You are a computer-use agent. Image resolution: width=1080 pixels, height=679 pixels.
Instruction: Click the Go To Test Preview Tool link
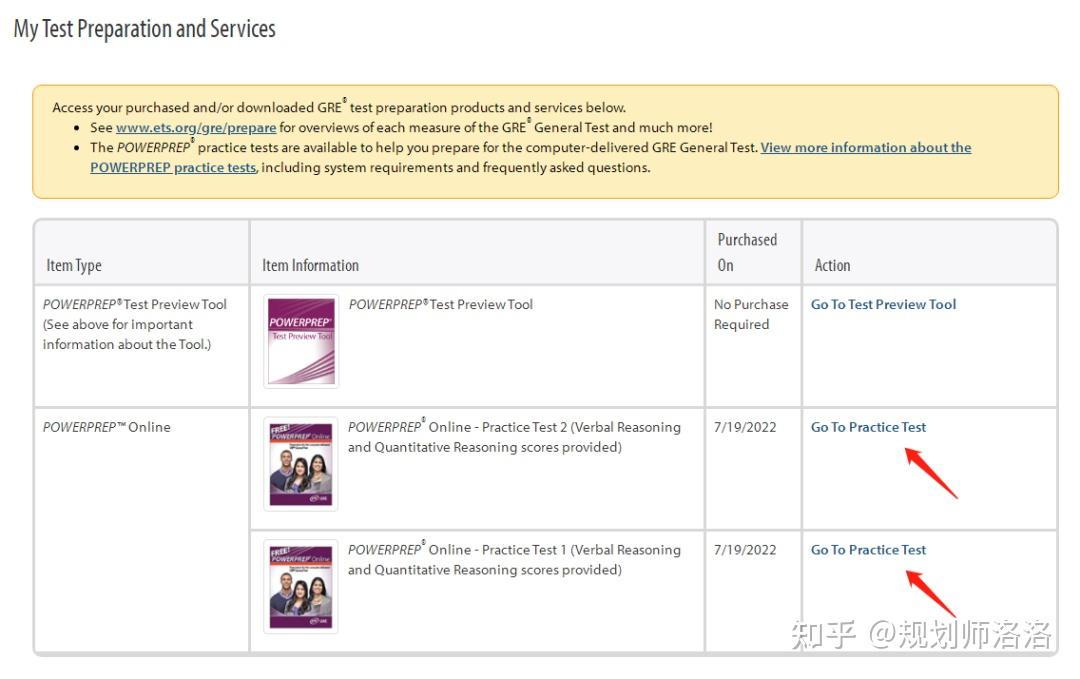click(883, 305)
